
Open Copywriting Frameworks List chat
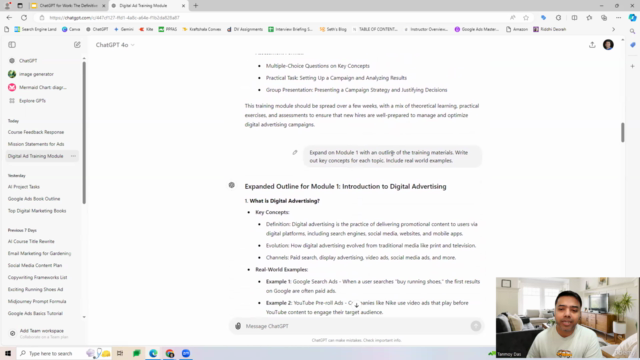click(x=37, y=278)
